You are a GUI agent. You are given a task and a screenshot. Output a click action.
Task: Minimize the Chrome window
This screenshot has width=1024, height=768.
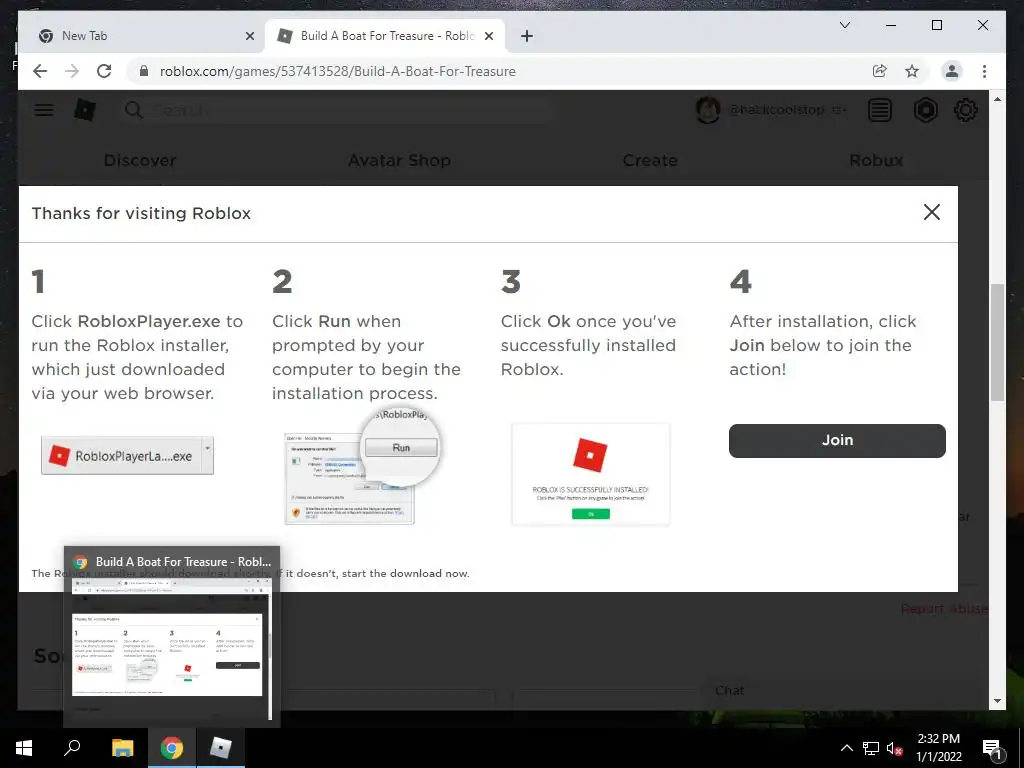891,25
